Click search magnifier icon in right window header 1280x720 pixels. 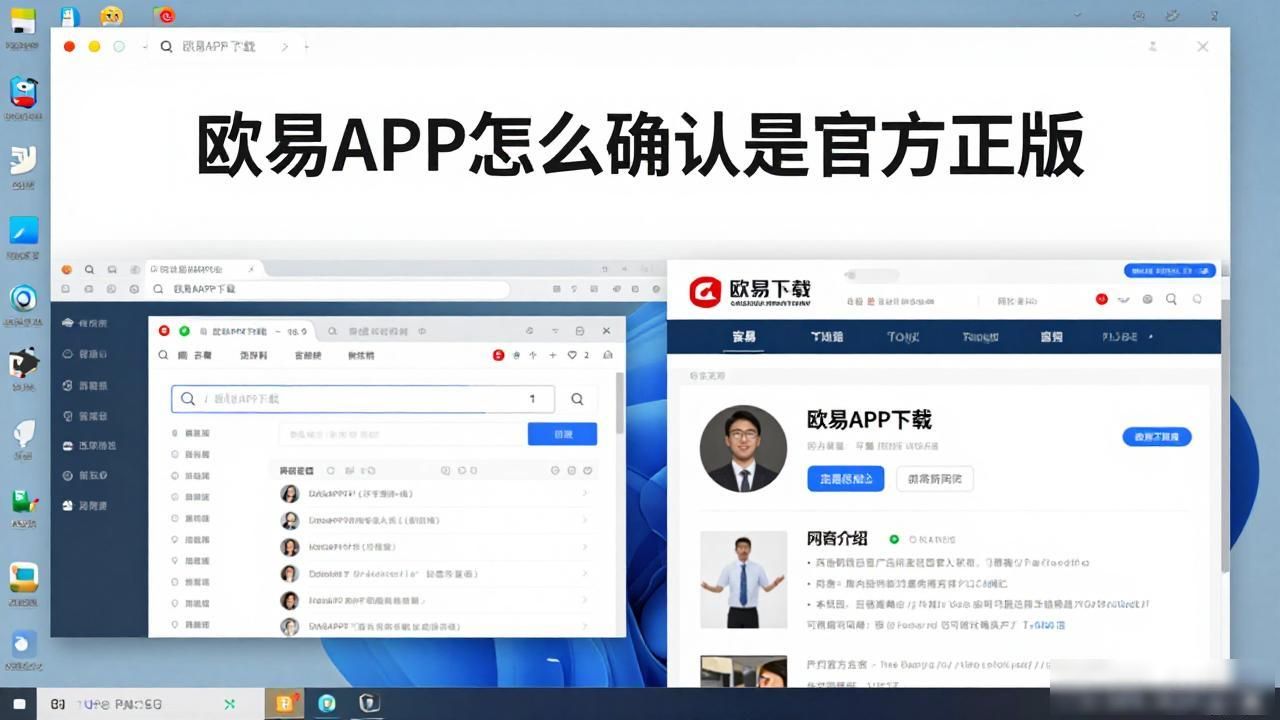click(x=1171, y=299)
